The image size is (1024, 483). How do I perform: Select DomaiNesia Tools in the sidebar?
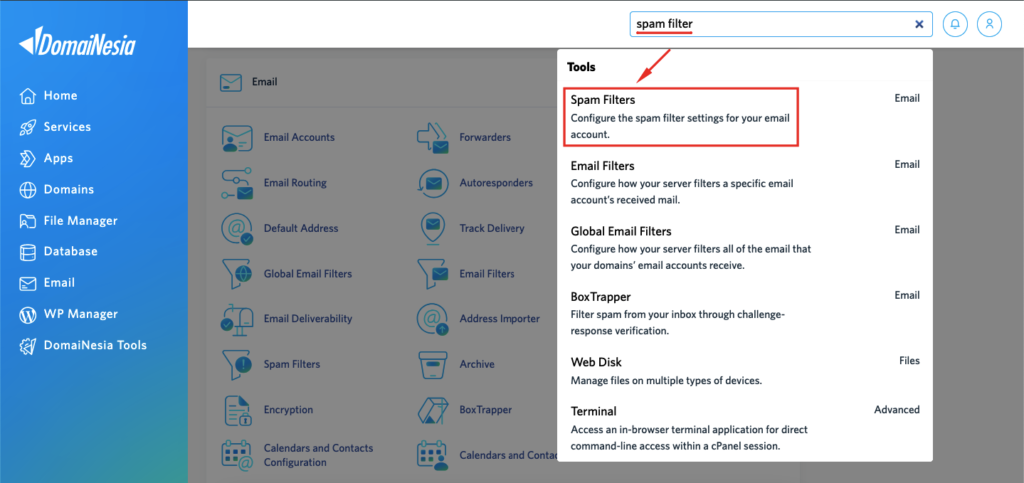95,346
